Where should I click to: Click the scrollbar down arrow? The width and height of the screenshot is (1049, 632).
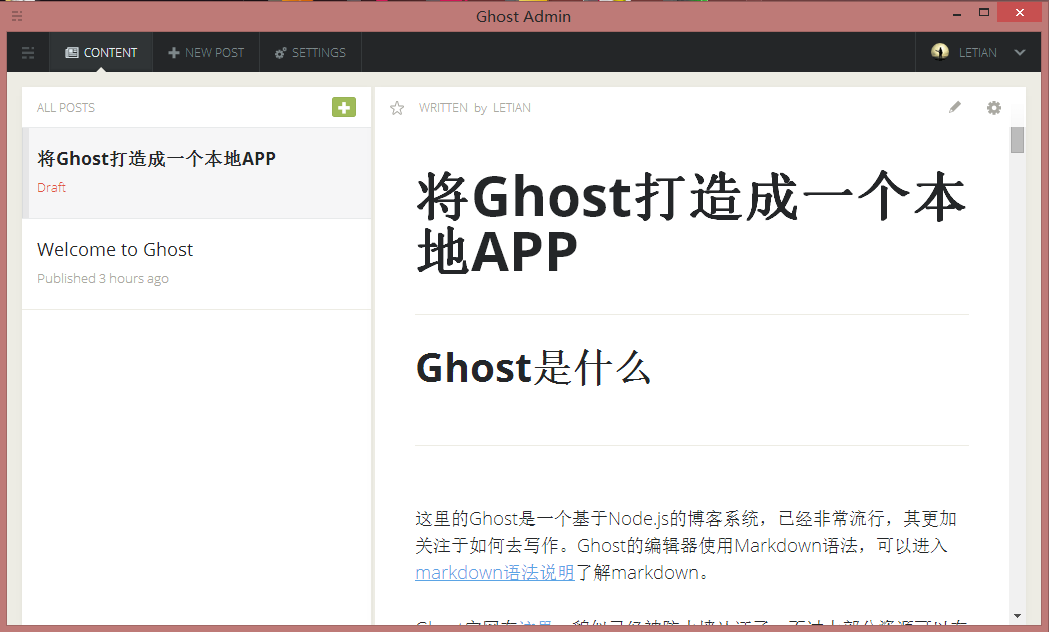click(x=1018, y=616)
